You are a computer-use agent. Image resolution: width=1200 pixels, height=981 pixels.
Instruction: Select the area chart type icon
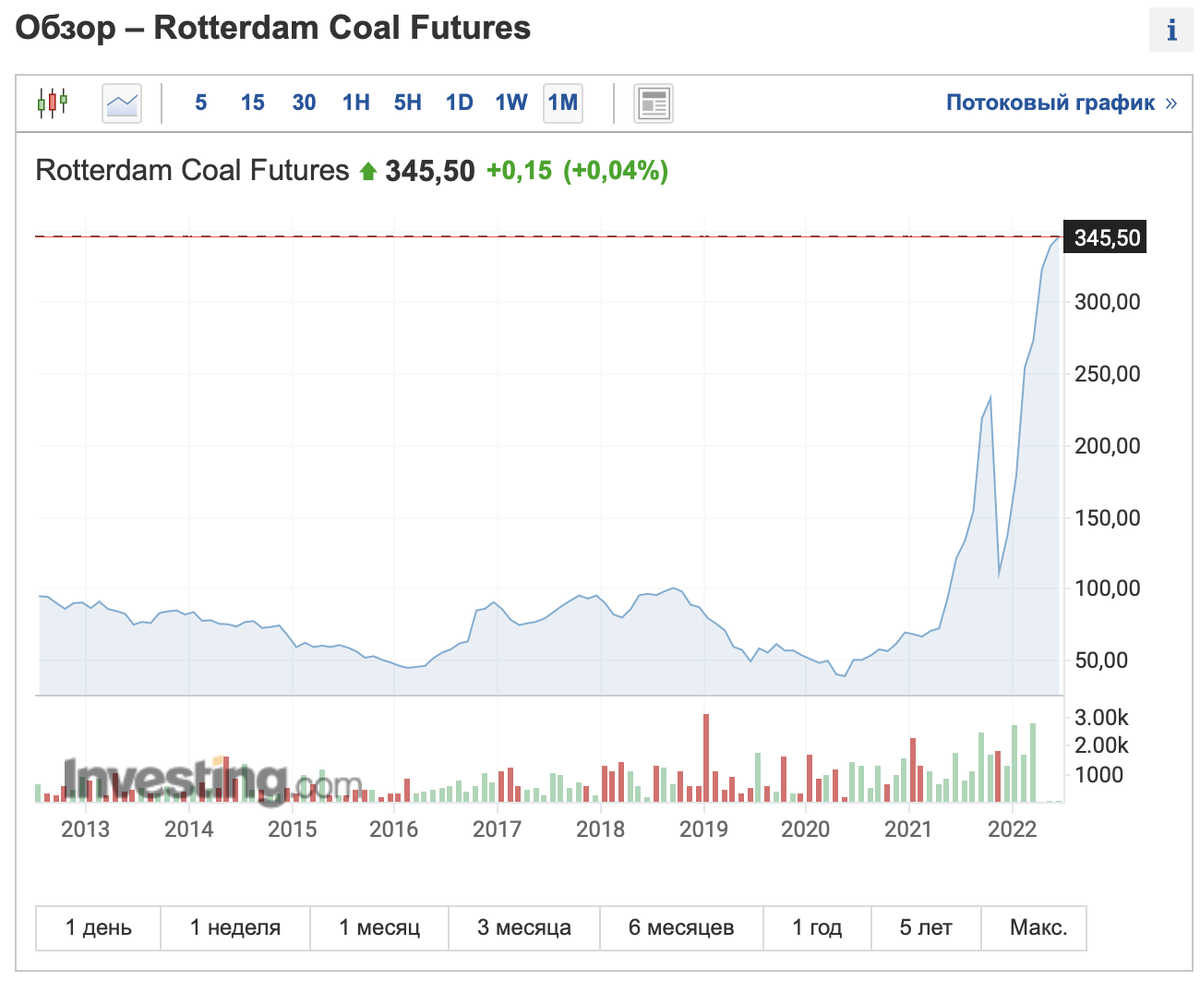[122, 102]
